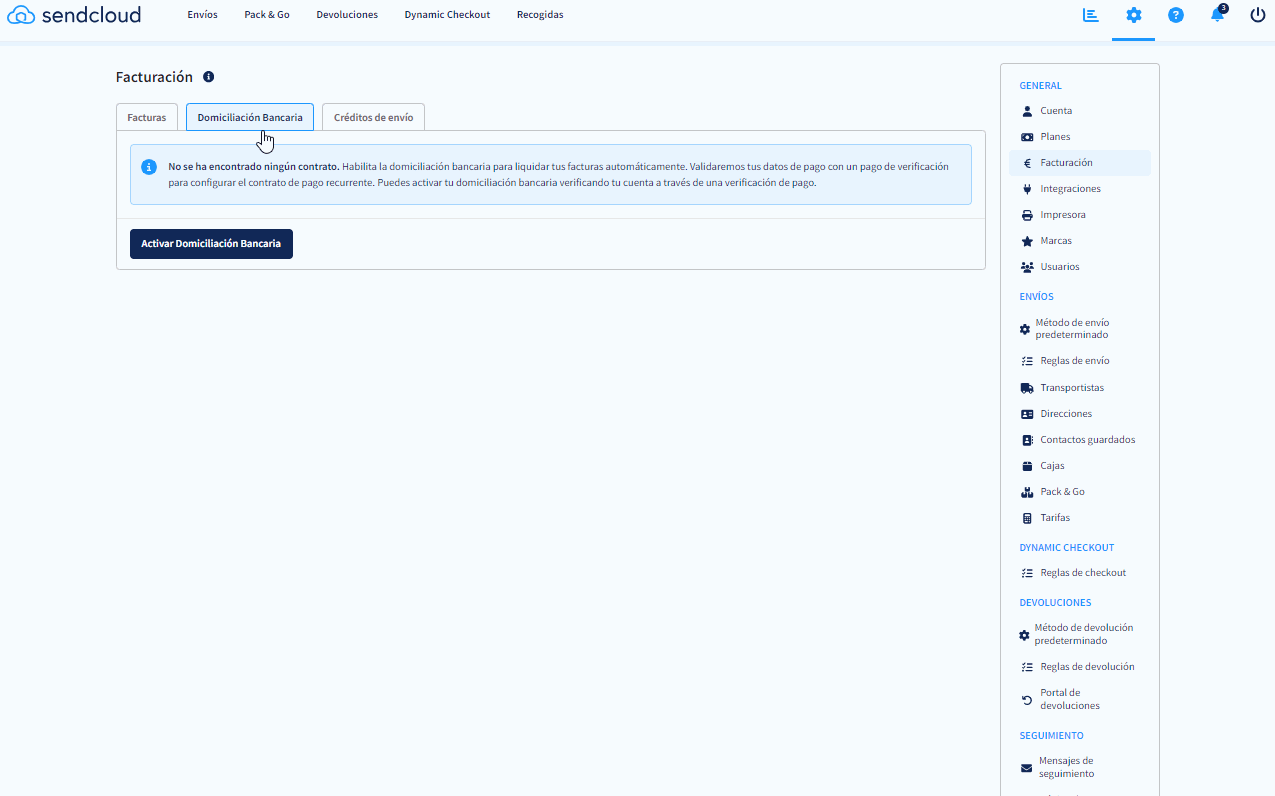
Task: Click the euro icon beside Facturación
Action: point(1027,163)
